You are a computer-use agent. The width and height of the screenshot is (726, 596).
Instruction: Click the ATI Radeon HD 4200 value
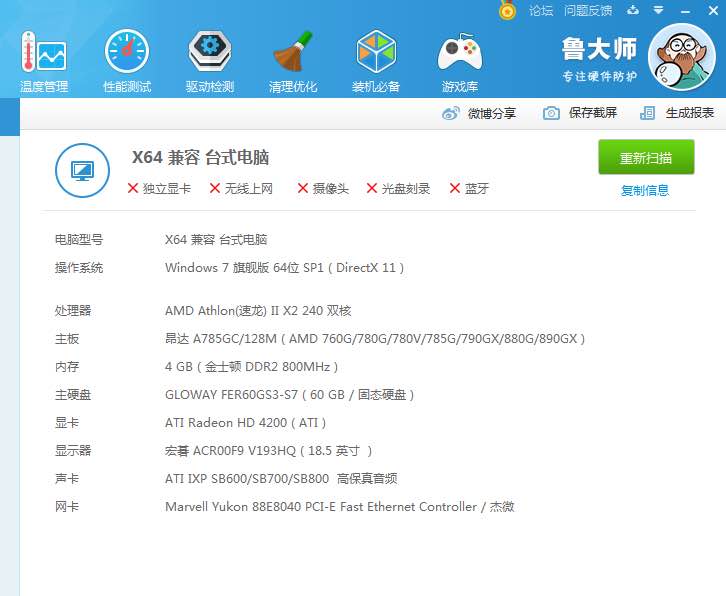pos(245,422)
